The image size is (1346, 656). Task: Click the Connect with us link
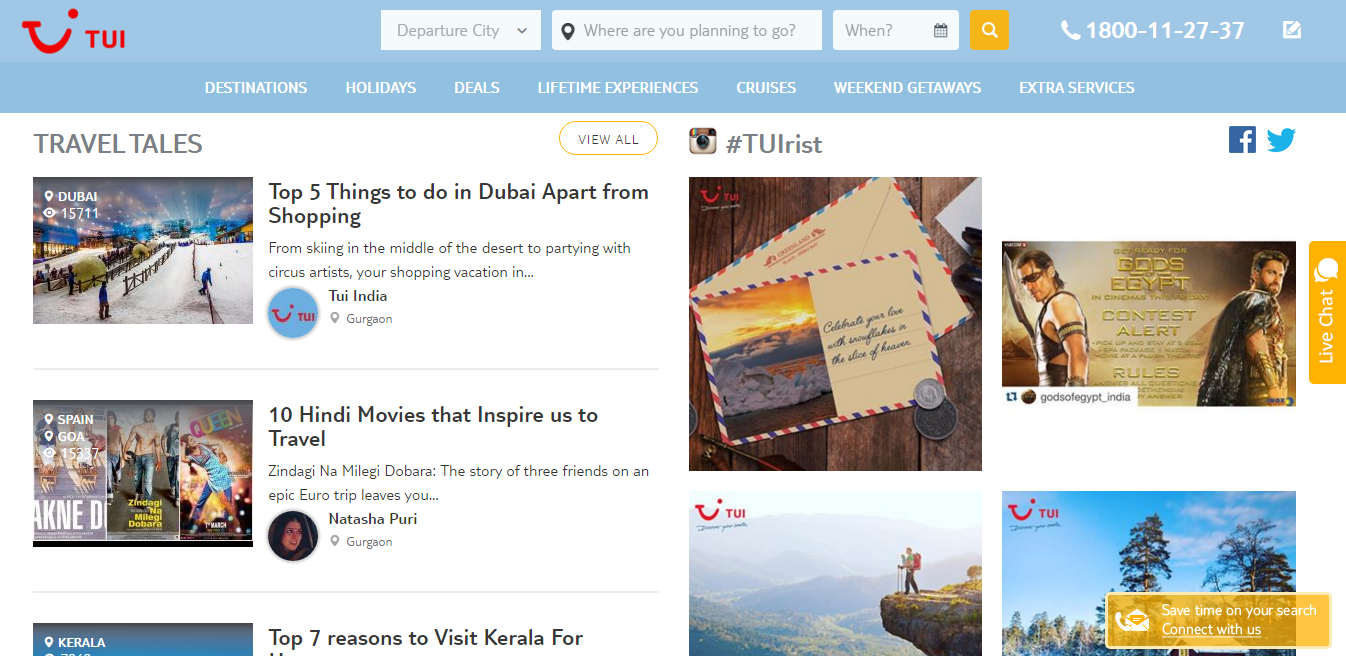1211,629
